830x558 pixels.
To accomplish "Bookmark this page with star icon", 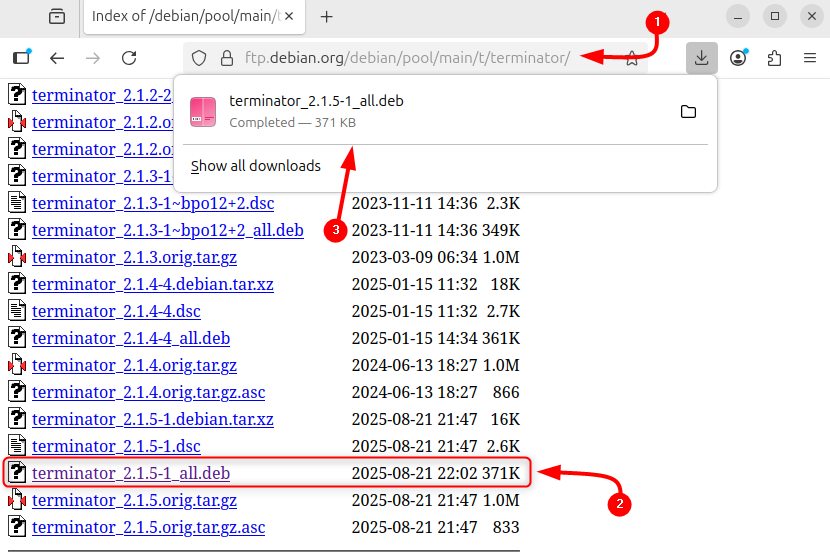I will coord(632,59).
